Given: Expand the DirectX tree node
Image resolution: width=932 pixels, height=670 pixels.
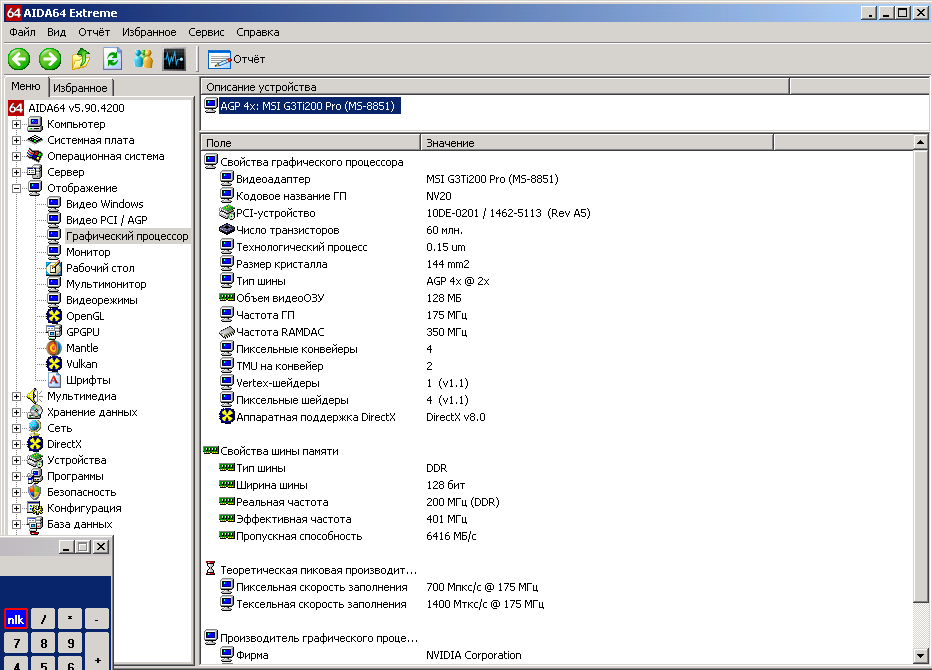Looking at the screenshot, I should coord(17,445).
